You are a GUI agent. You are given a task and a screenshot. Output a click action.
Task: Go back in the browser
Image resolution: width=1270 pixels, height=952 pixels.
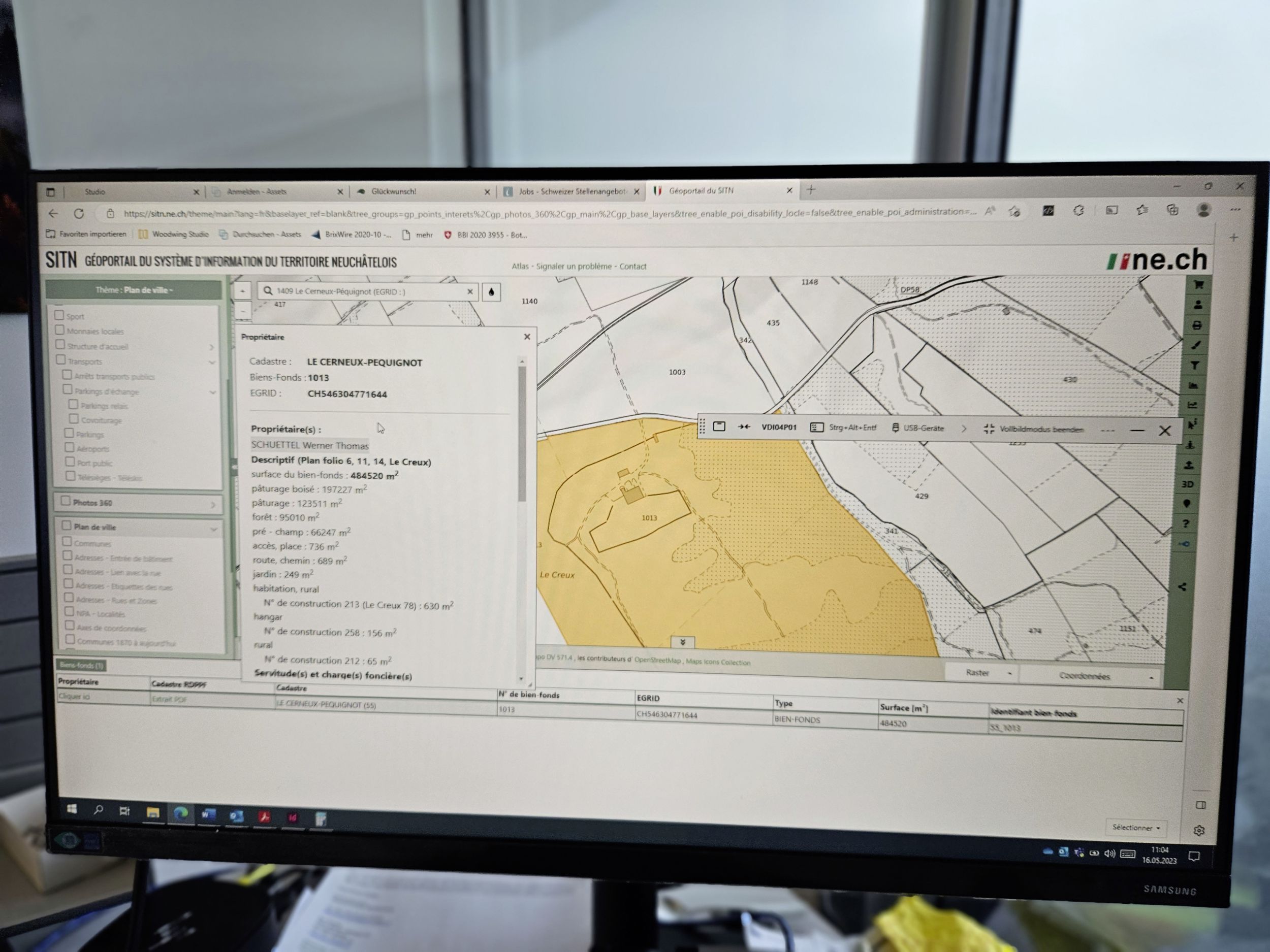[x=53, y=213]
